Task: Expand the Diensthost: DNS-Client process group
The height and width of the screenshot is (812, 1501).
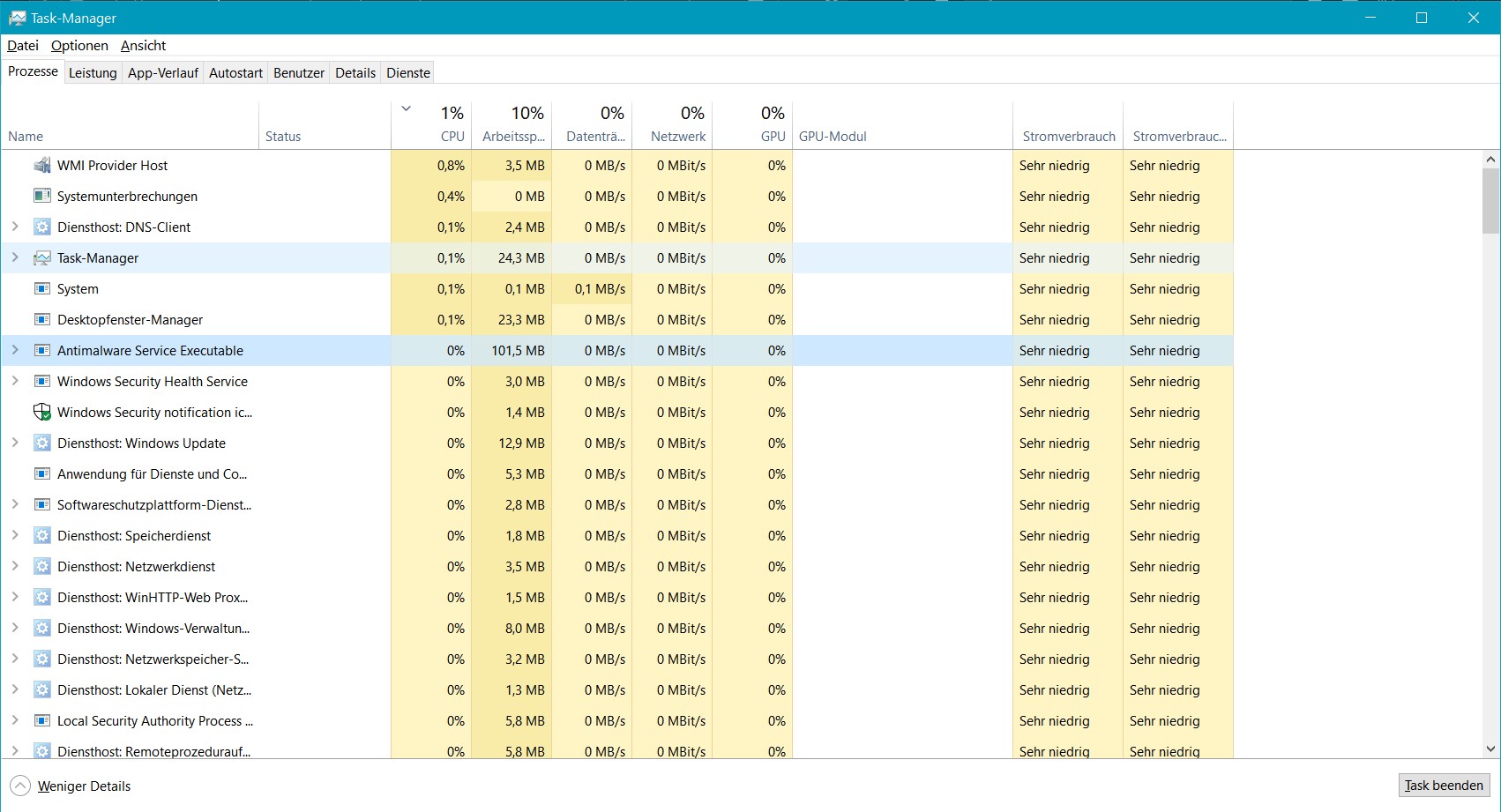Action: (x=15, y=227)
